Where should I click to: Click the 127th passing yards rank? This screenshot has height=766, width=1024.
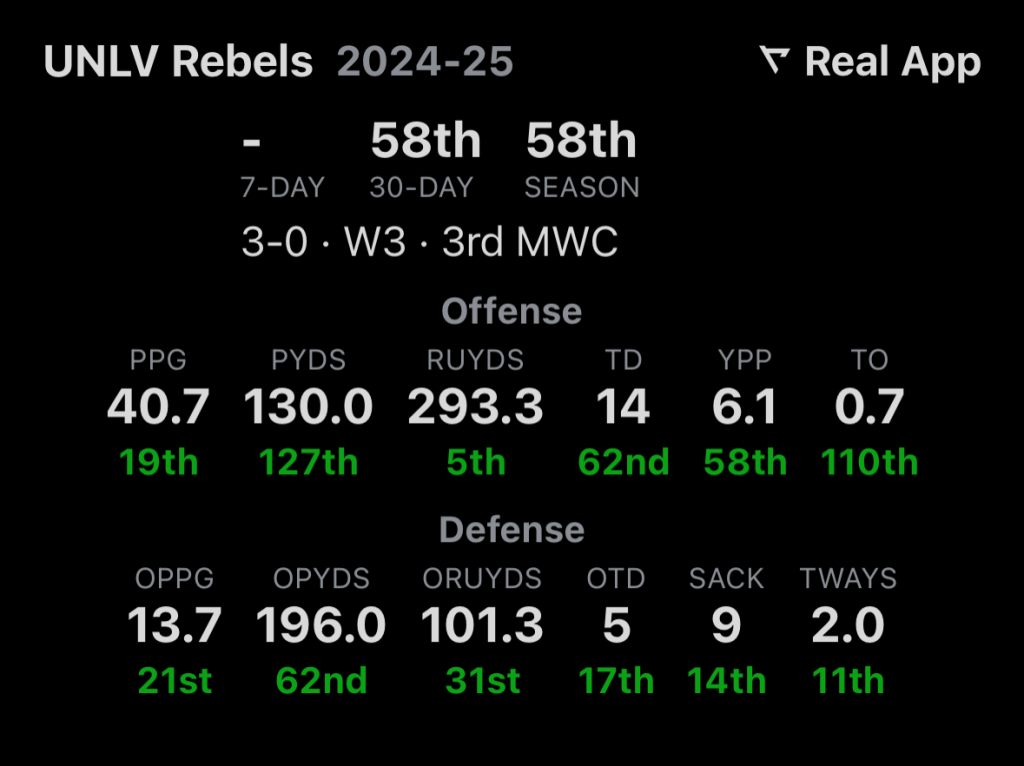[308, 463]
